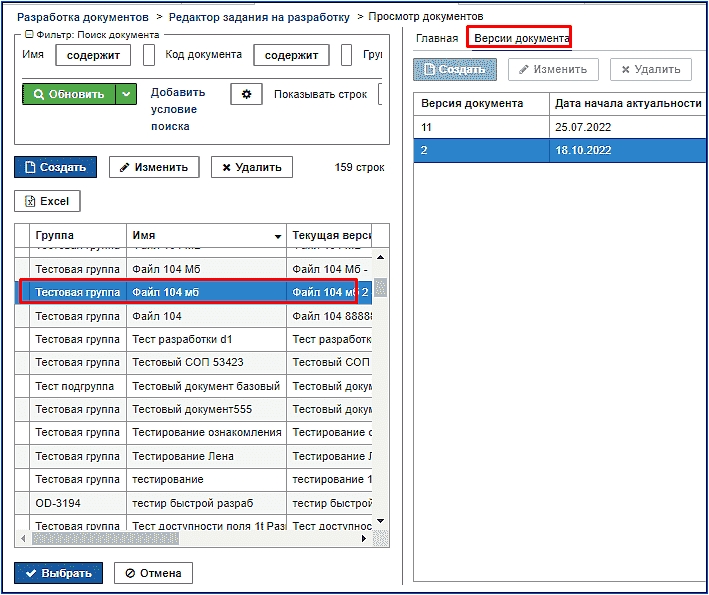Collapse the 'Фильтр: Поиск документа' section
The height and width of the screenshot is (595, 709).
coord(29,35)
